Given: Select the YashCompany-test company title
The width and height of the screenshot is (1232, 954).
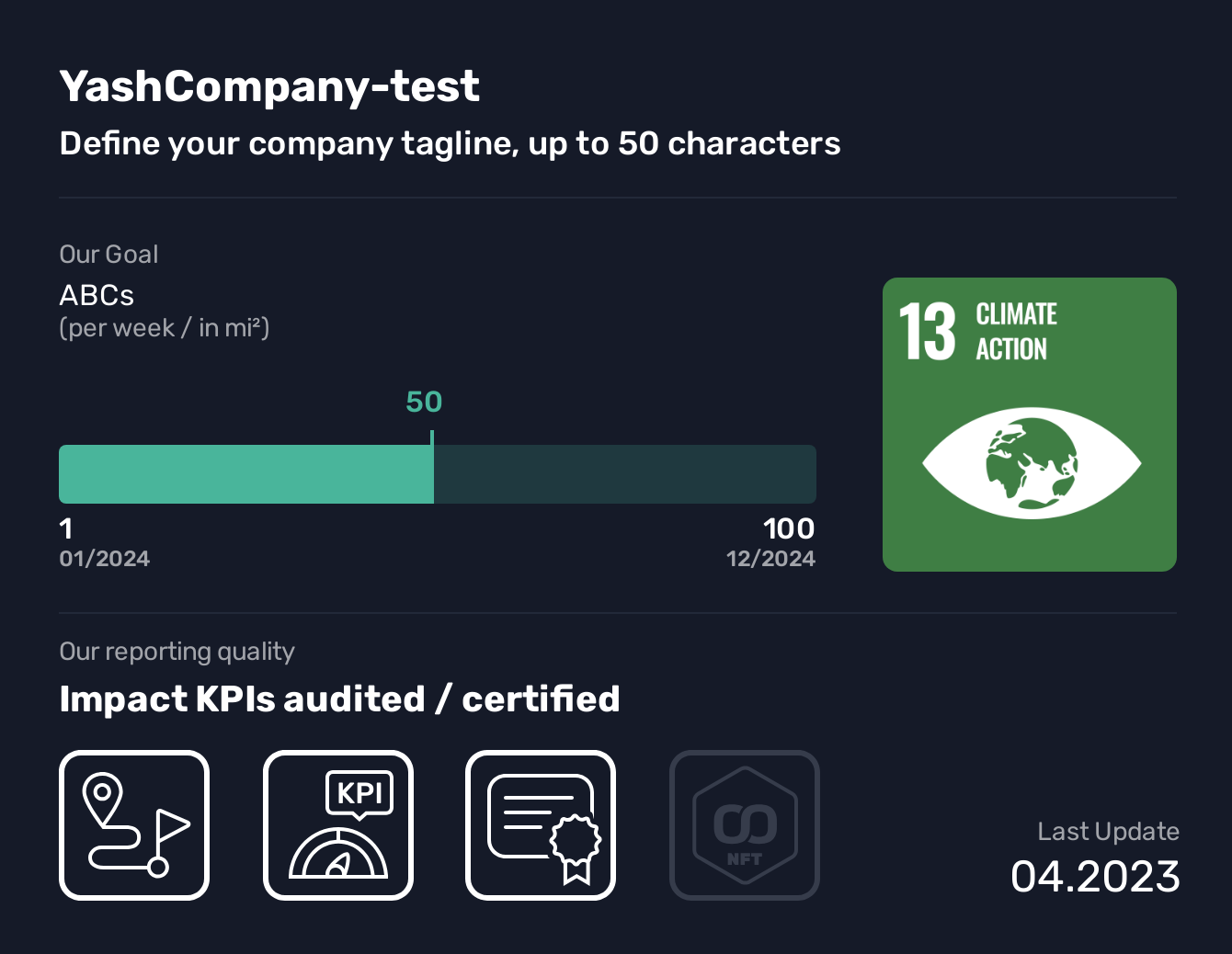Looking at the screenshot, I should (x=268, y=86).
